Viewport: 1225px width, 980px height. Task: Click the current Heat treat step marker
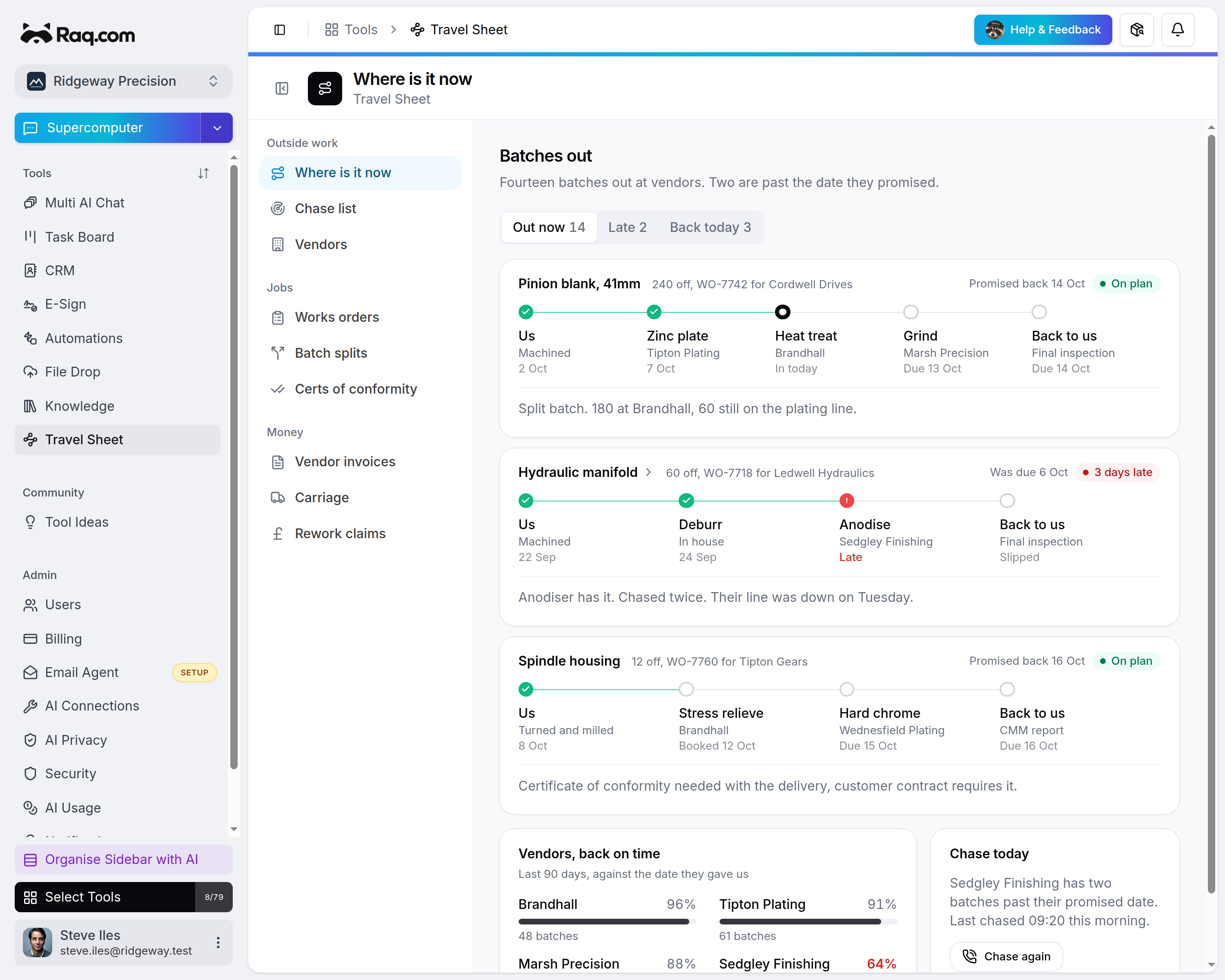[x=782, y=312]
